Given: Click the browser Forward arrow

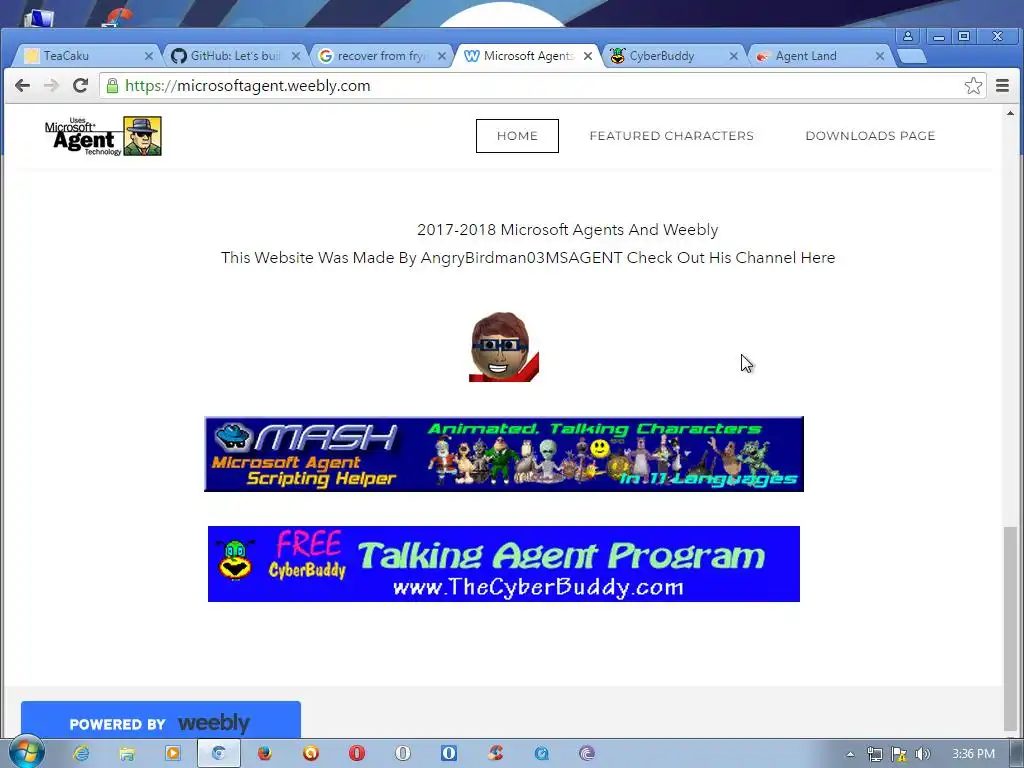Looking at the screenshot, I should coord(51,86).
